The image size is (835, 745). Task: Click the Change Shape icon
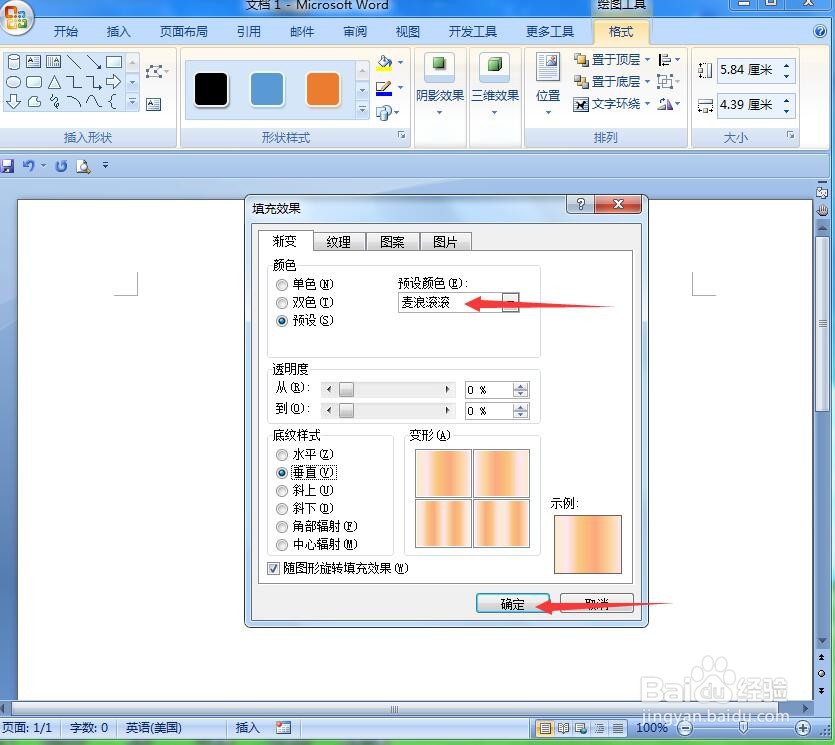[x=384, y=112]
